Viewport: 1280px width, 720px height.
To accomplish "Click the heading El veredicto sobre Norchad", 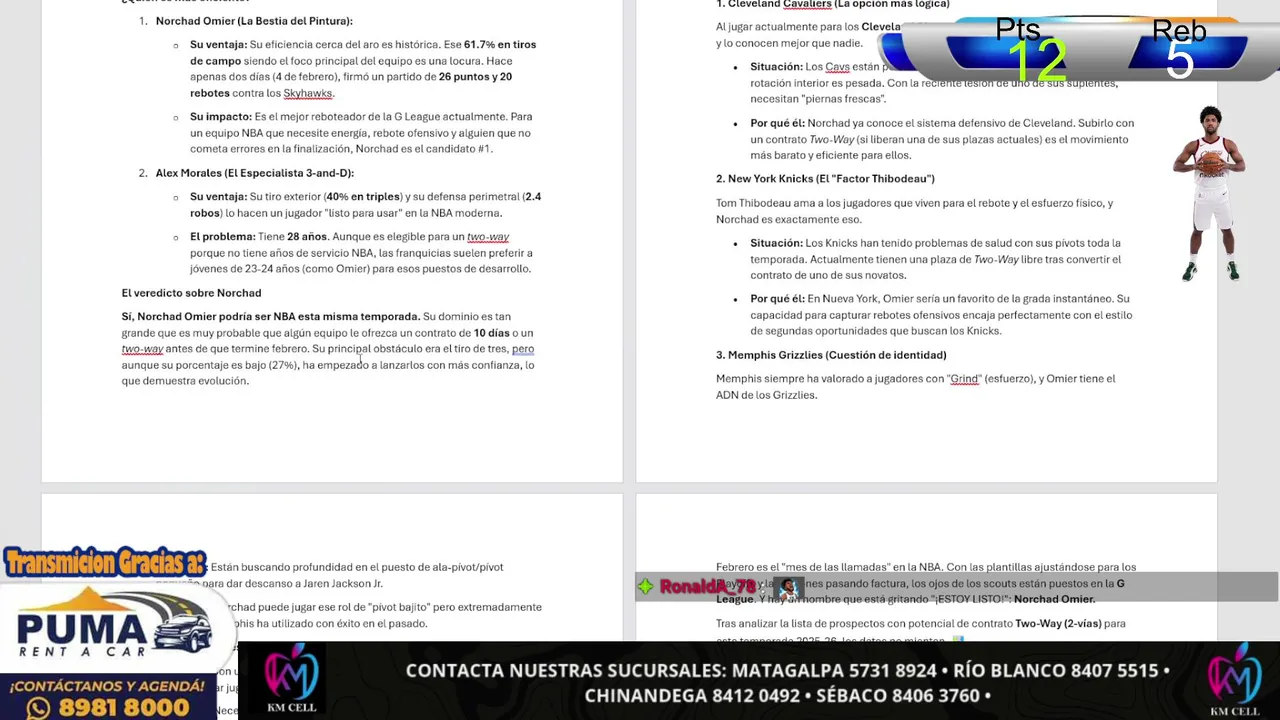I will [x=191, y=293].
